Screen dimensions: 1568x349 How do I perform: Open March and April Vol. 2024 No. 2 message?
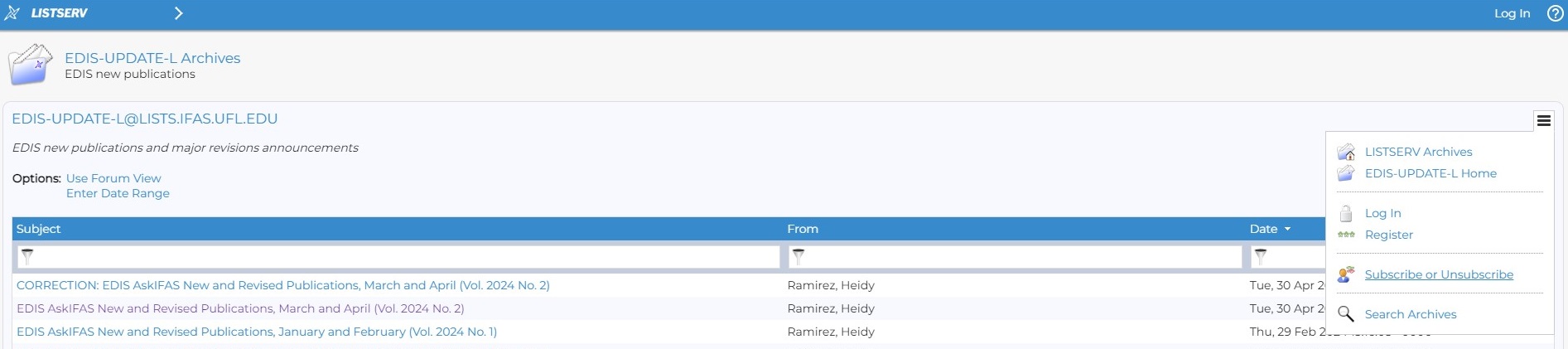[x=240, y=308]
